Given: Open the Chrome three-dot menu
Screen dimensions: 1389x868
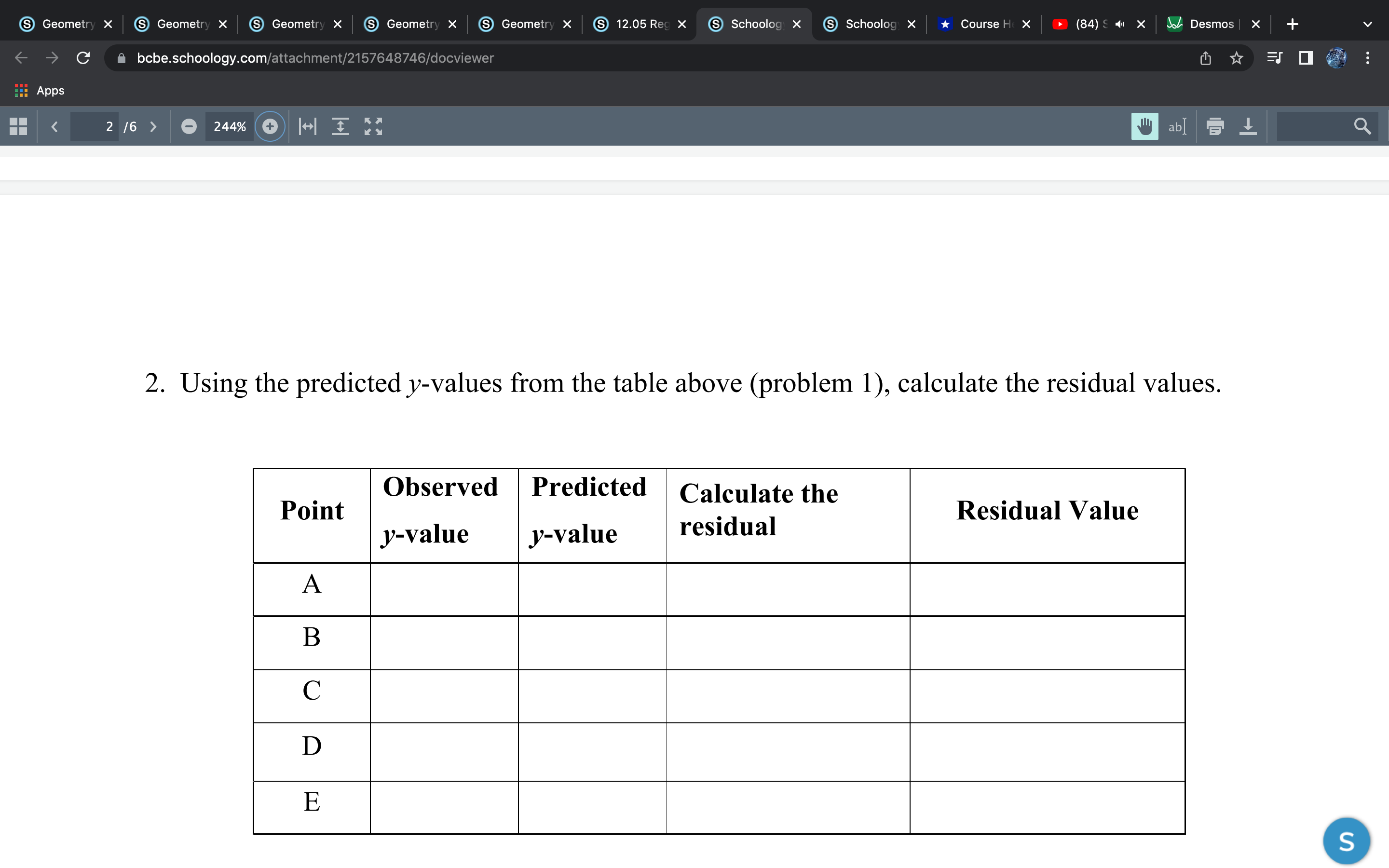Looking at the screenshot, I should pyautogui.click(x=1368, y=58).
